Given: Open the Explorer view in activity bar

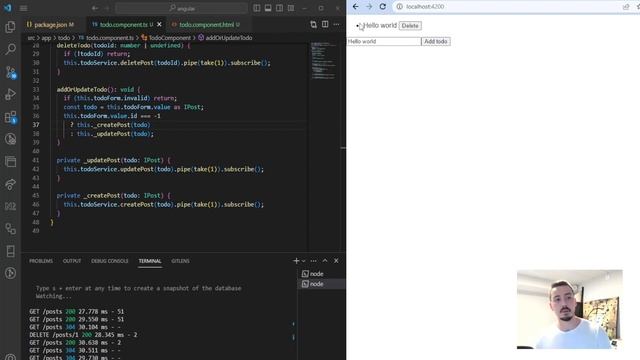Looking at the screenshot, I should pyautogui.click(x=11, y=27).
